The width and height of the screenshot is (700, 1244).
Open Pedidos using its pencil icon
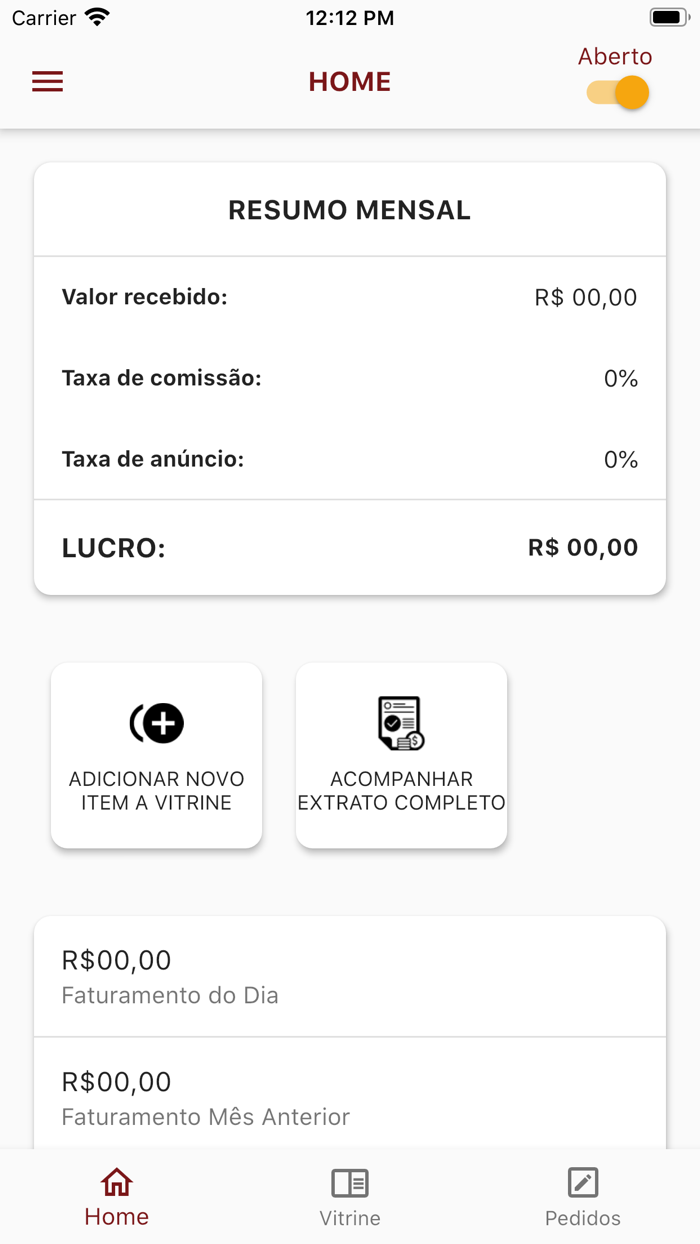[583, 1183]
